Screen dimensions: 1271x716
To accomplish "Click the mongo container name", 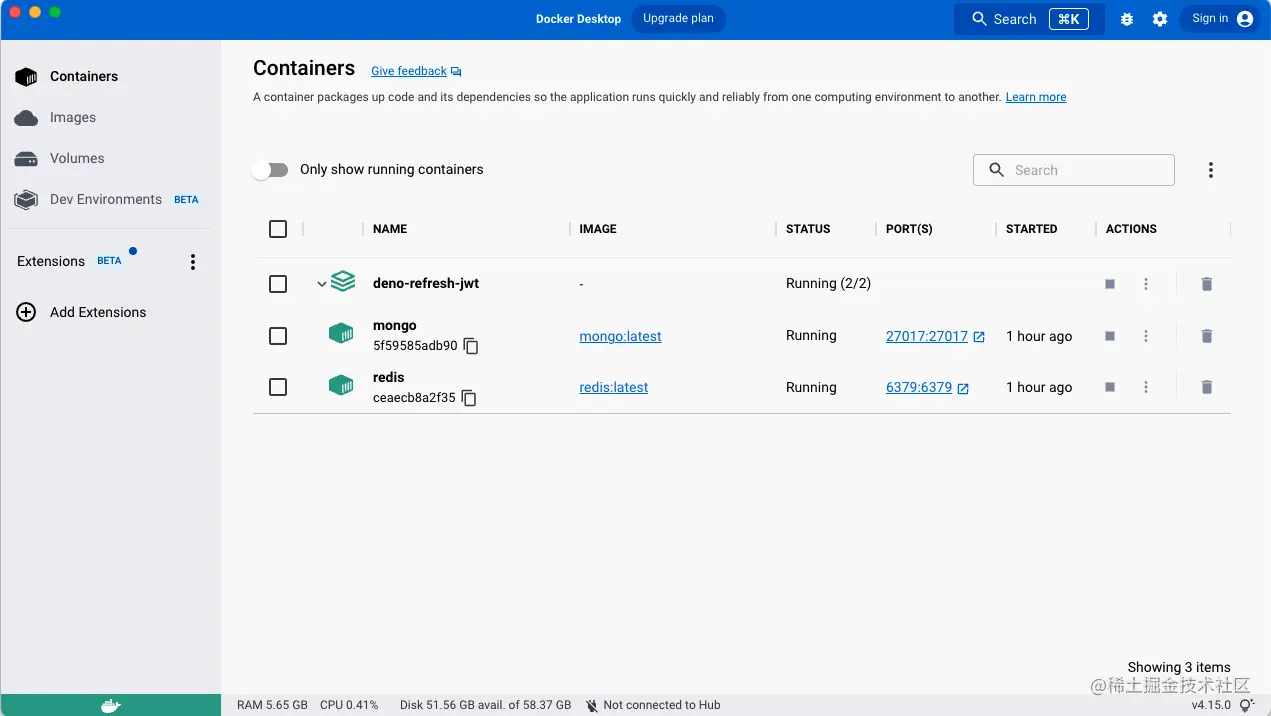I will (395, 326).
